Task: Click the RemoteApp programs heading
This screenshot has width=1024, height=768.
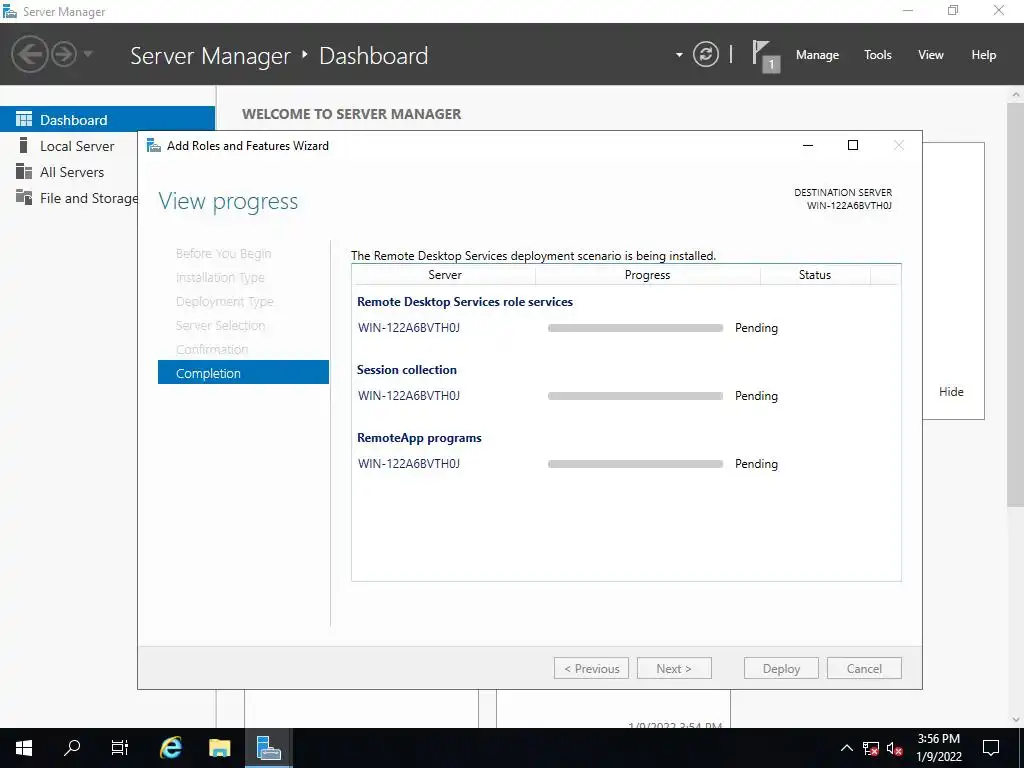Action: (x=419, y=438)
